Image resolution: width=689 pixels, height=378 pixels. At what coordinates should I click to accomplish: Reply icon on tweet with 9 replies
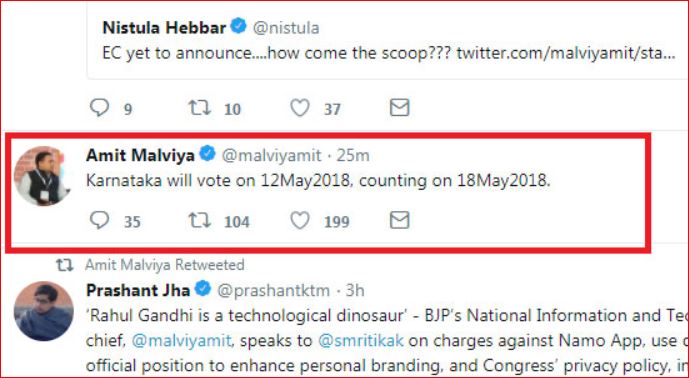click(x=99, y=107)
